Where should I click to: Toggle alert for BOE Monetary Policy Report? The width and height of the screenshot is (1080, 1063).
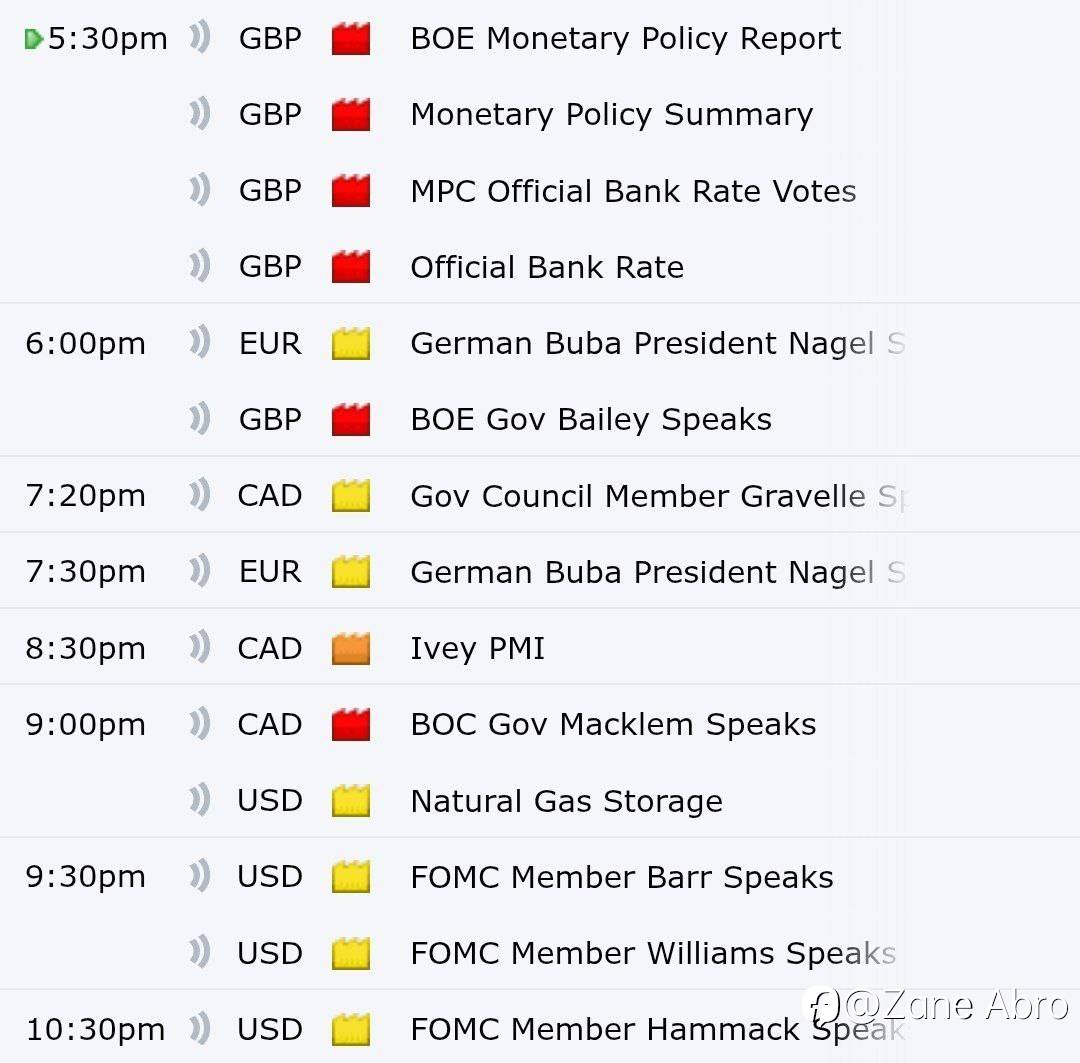pos(200,39)
